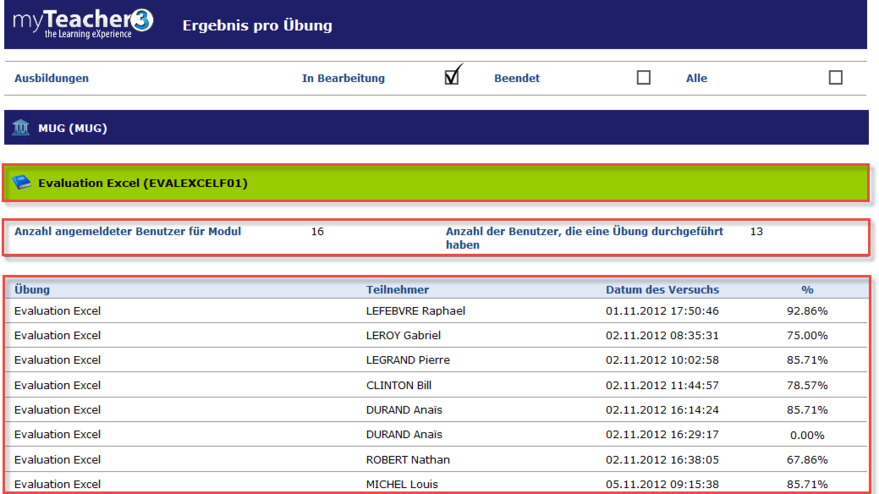879x494 pixels.
Task: Open ROBERT Nathan's 67.86% result
Action: 407,460
